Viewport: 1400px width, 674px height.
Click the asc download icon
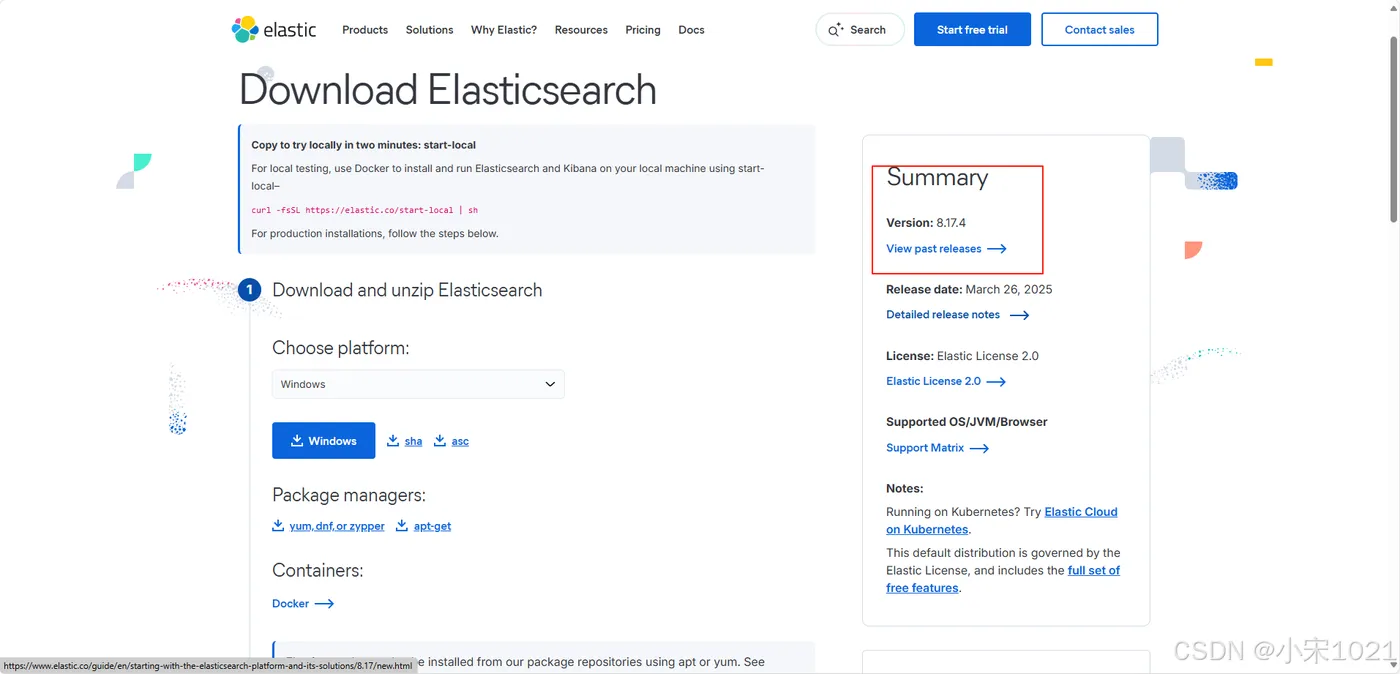coord(440,440)
